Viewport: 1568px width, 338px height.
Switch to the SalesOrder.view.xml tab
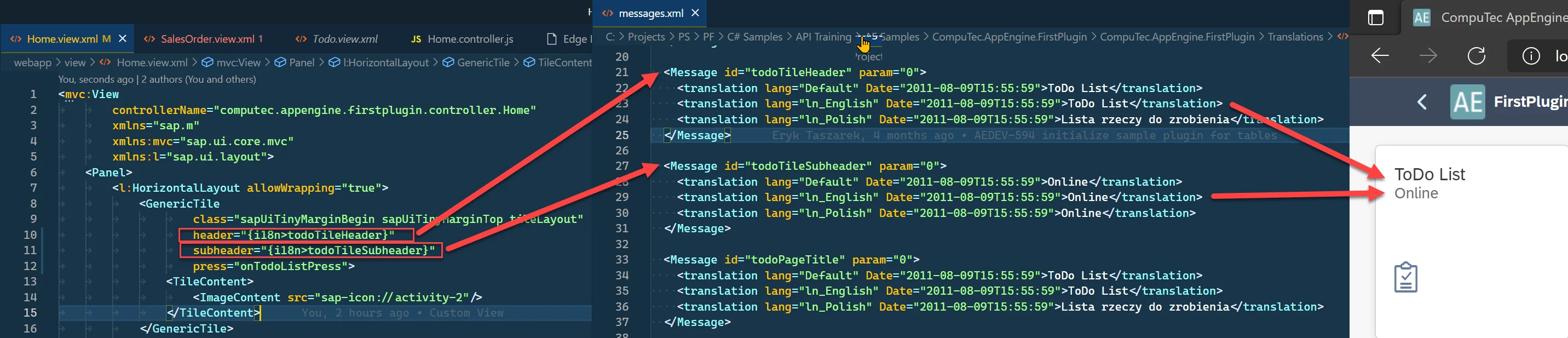click(x=207, y=39)
